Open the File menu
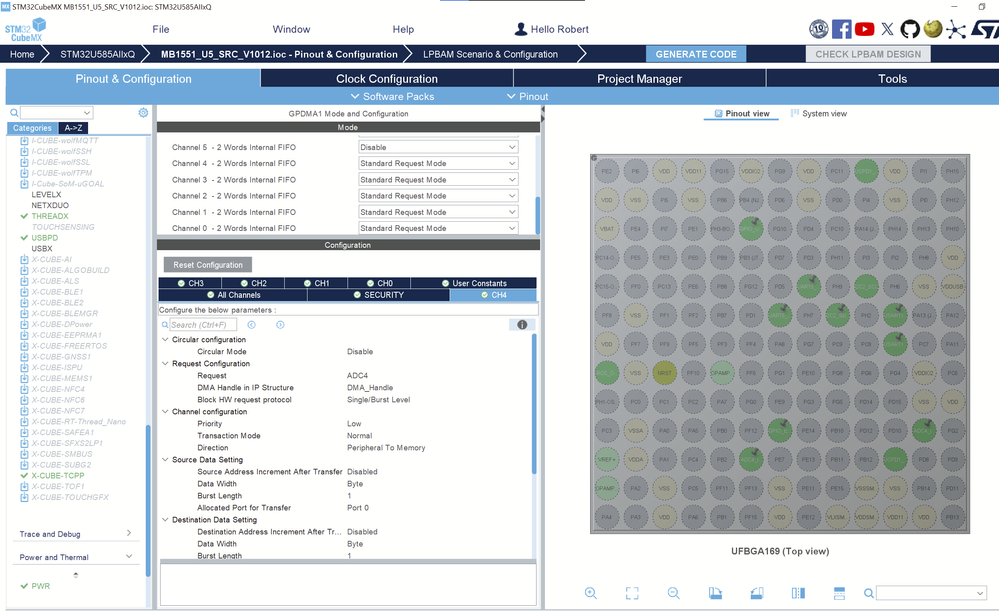This screenshot has width=999, height=612. point(161,29)
